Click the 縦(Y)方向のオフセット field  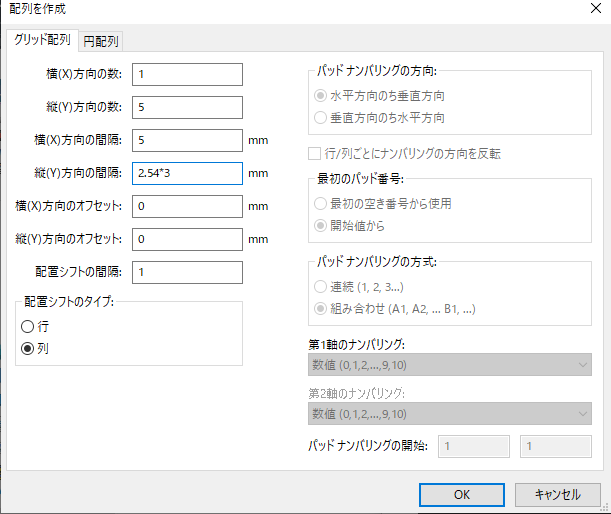coord(187,239)
